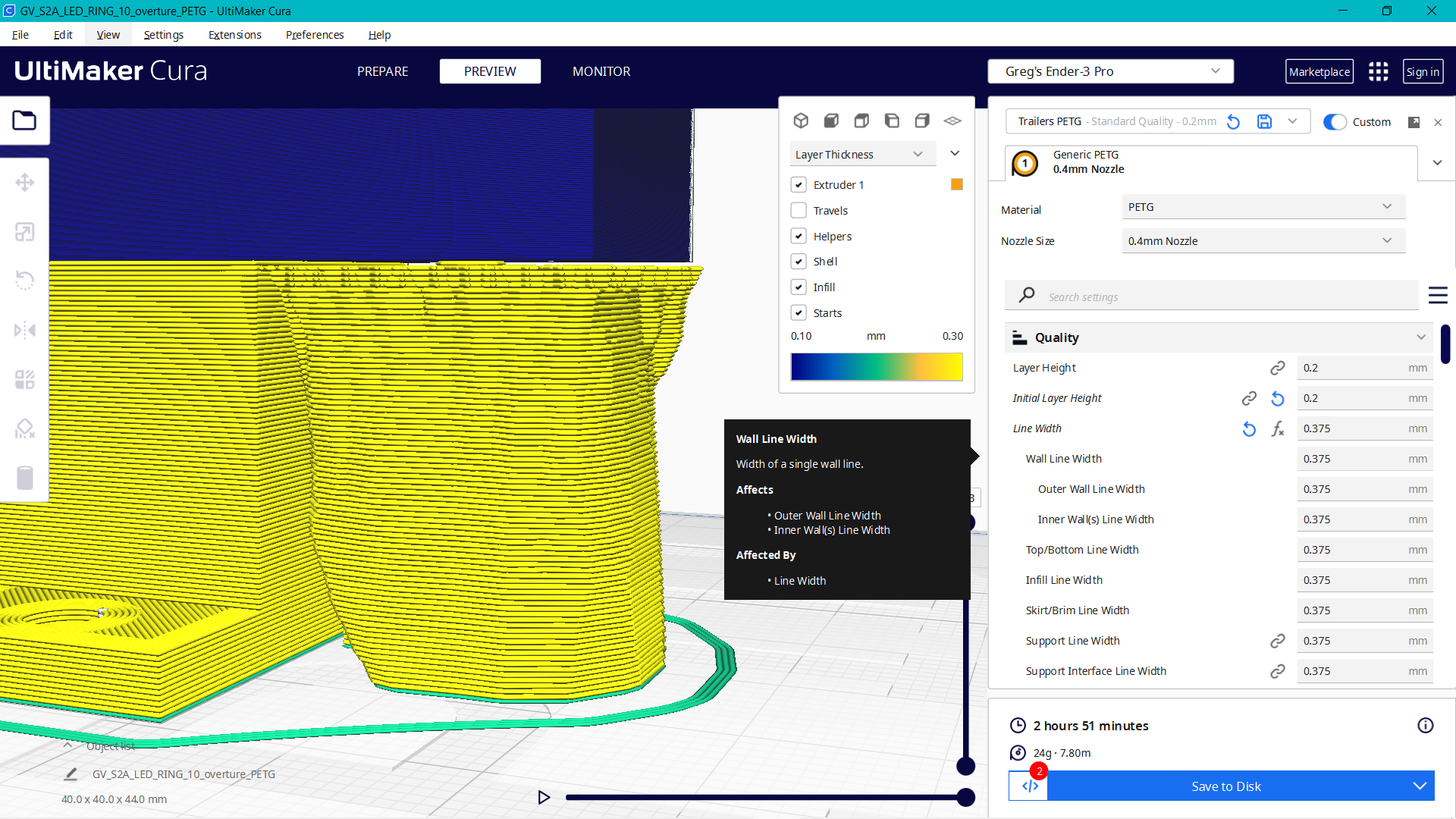Select the top view icon
The image size is (1456, 819).
click(x=861, y=121)
